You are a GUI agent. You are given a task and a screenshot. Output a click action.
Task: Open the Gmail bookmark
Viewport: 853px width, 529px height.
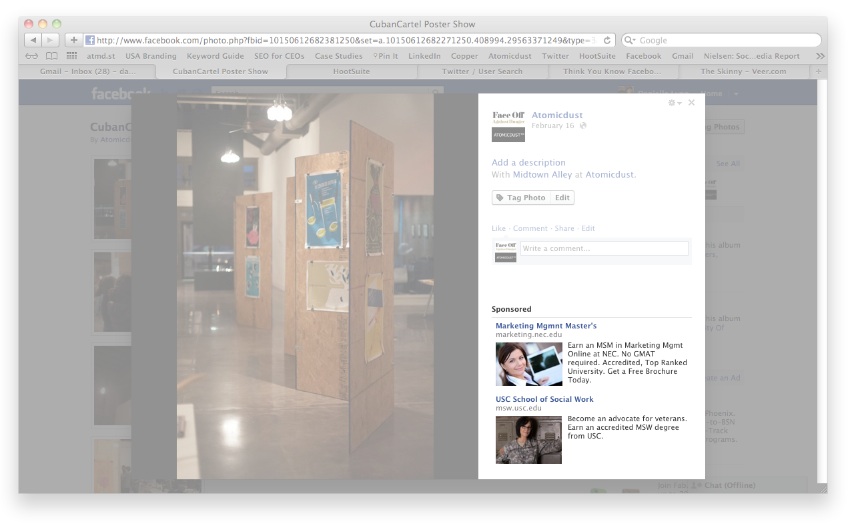pyautogui.click(x=682, y=56)
